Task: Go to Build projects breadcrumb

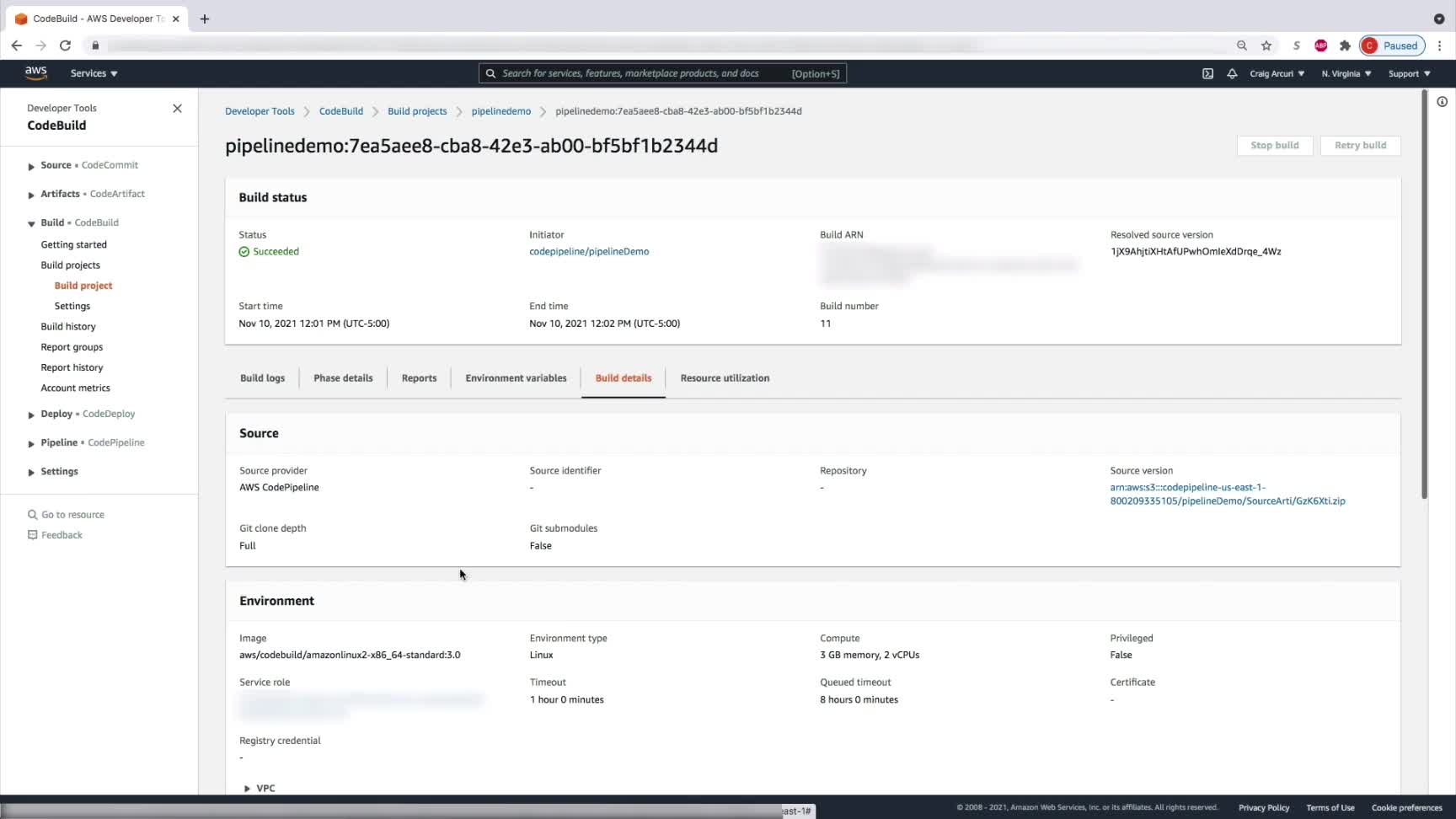Action: [x=417, y=111]
